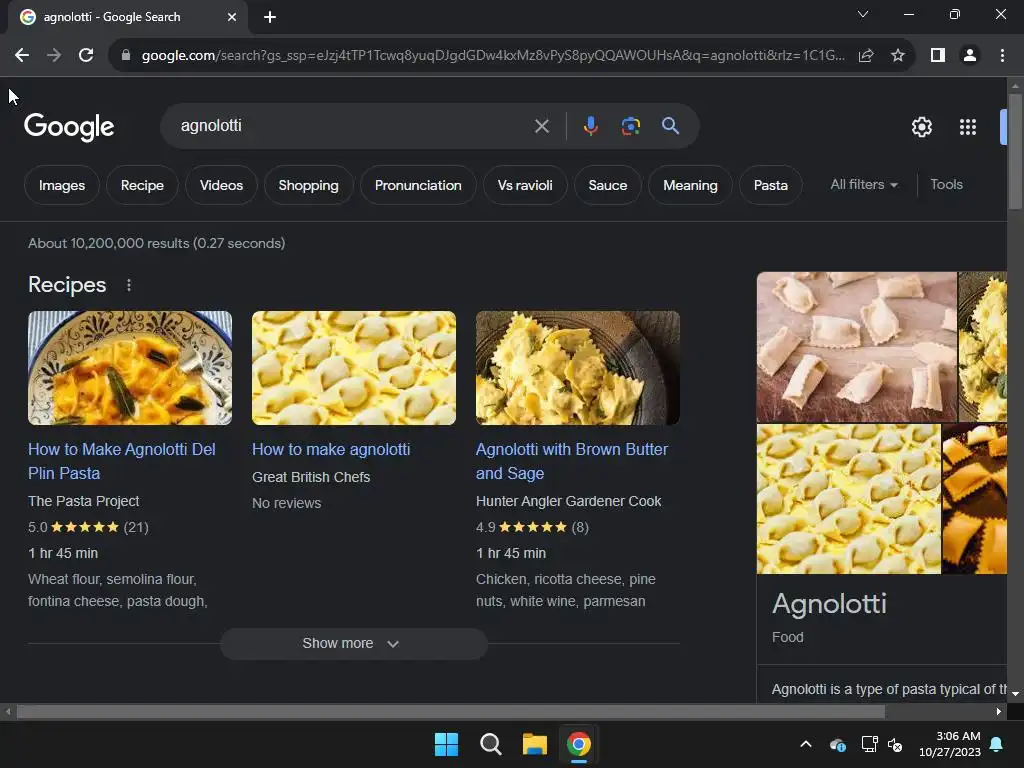Image resolution: width=1024 pixels, height=768 pixels.
Task: Open File Explorer from the taskbar
Action: click(534, 744)
